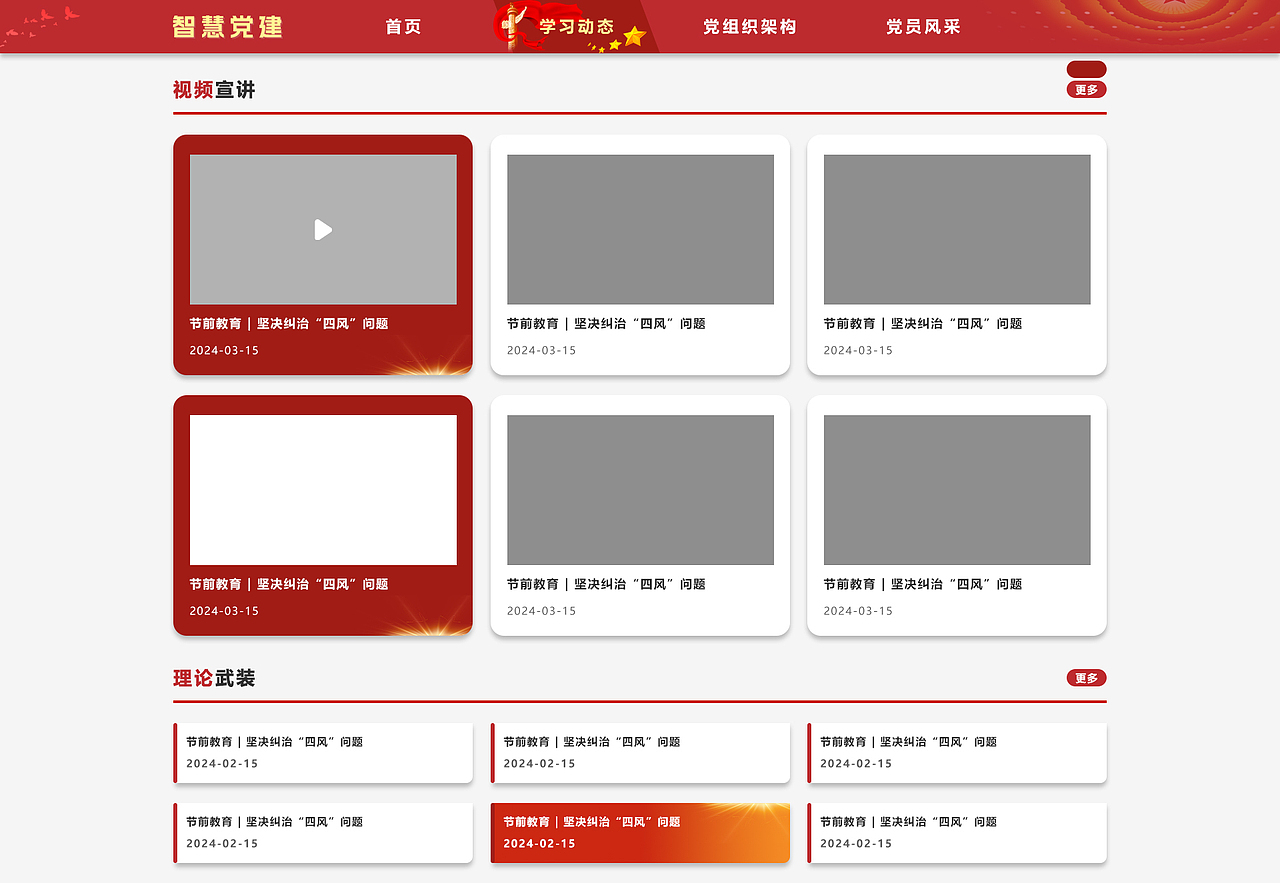Click the 视频宣讲 section heading
This screenshot has width=1280, height=883.
tap(213, 89)
